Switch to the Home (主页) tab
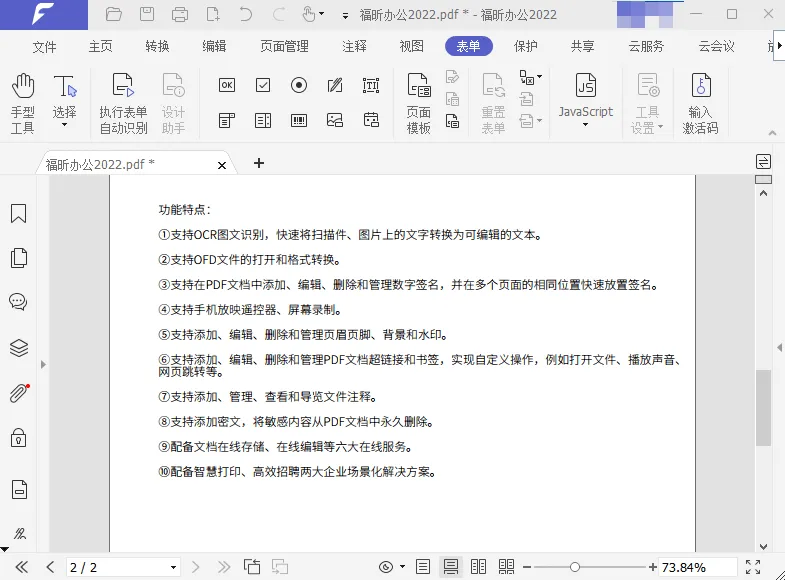Image resolution: width=785 pixels, height=580 pixels. [101, 47]
